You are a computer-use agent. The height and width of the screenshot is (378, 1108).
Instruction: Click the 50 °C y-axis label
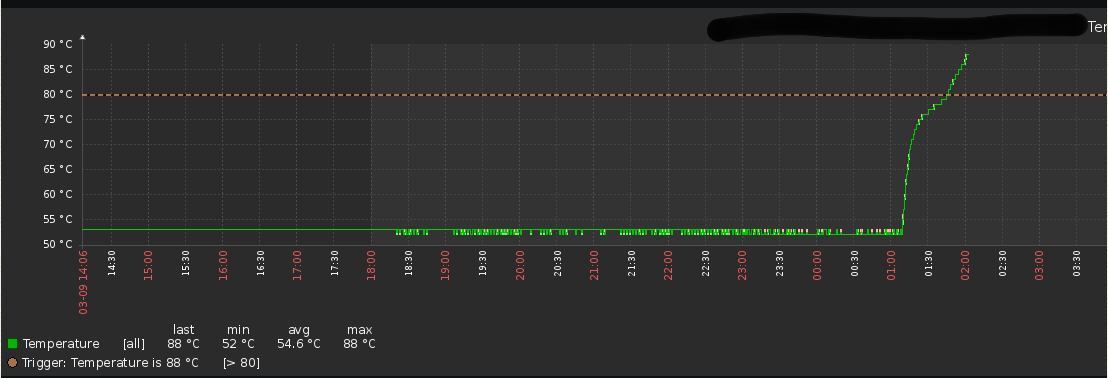tap(59, 244)
